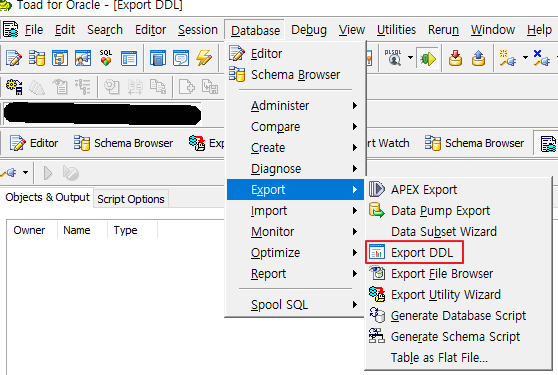The height and width of the screenshot is (375, 558).
Task: Open the Search menu
Action: 105,30
